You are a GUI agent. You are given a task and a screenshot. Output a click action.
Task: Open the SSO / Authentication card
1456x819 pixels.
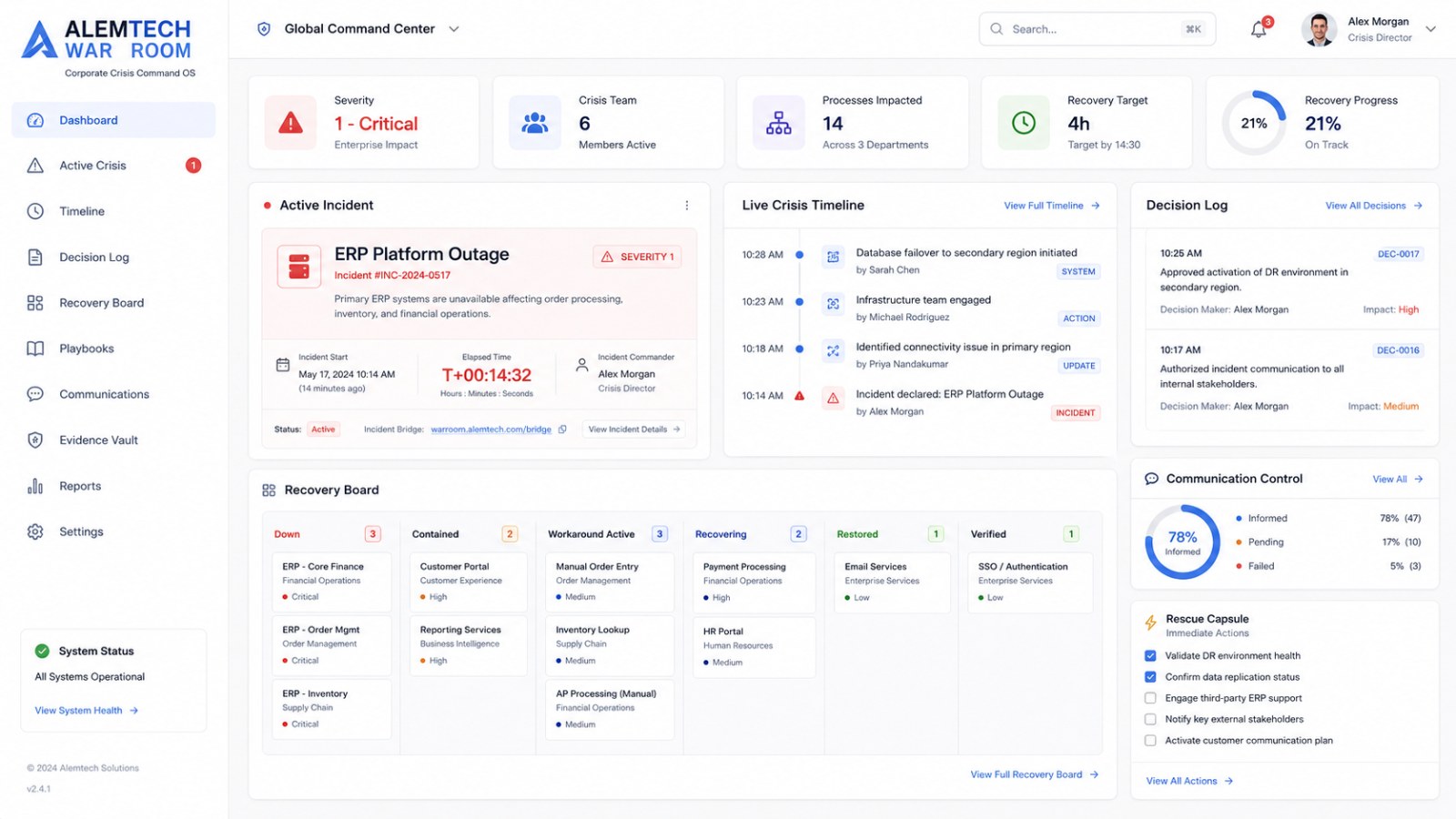(1031, 582)
